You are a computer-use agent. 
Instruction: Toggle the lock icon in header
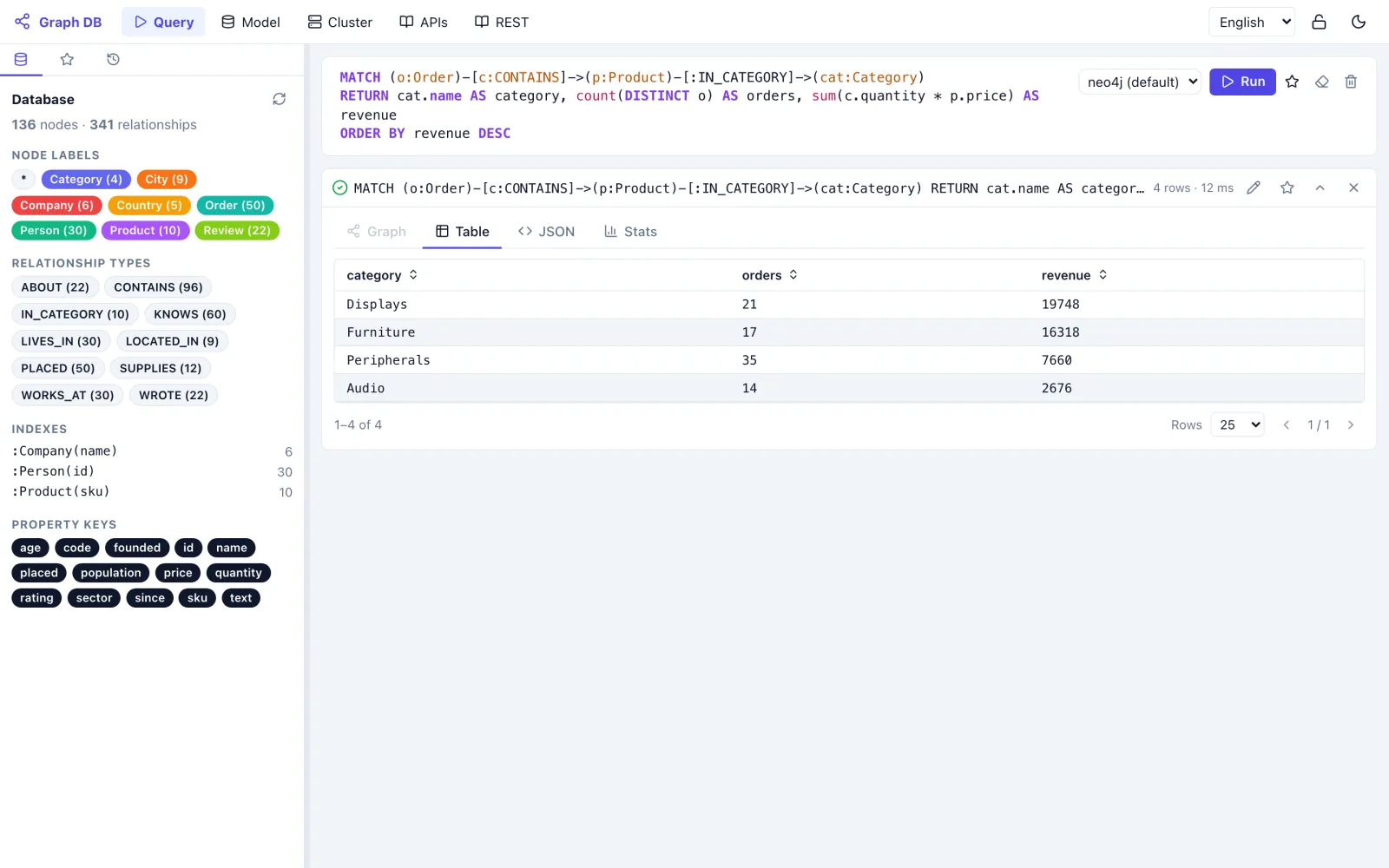tap(1319, 22)
